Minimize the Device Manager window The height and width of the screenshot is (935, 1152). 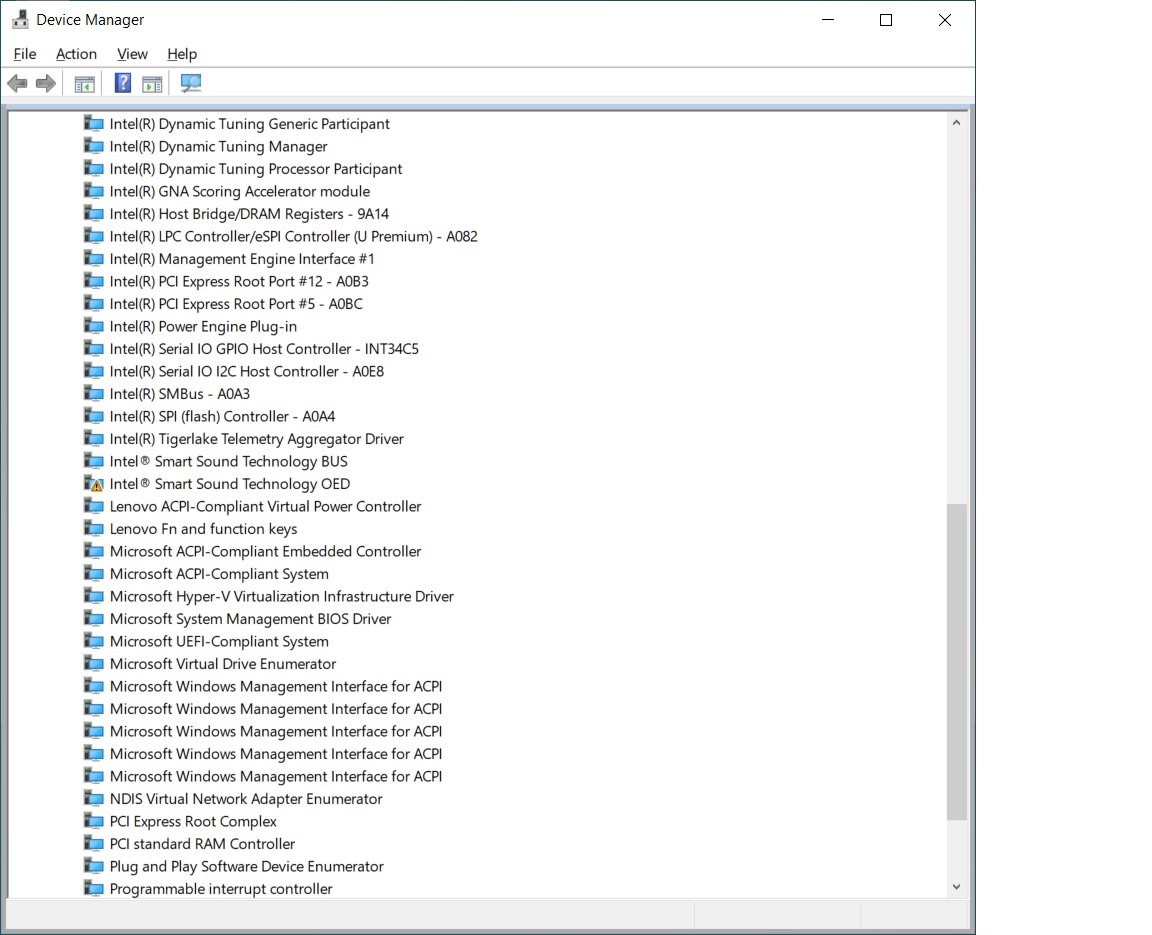[x=828, y=20]
